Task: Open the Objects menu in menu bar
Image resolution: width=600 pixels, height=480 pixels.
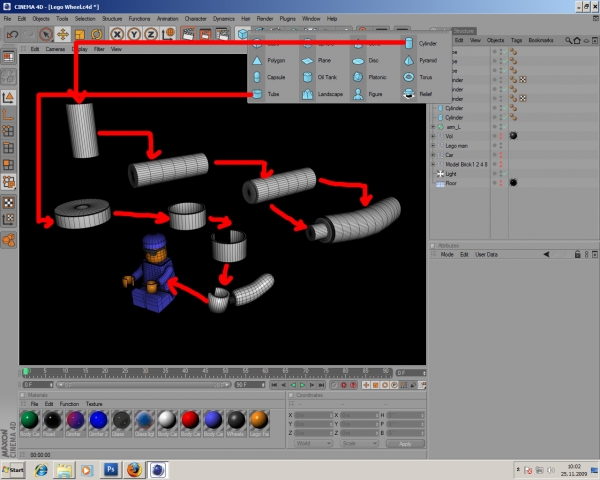Action: (x=41, y=19)
